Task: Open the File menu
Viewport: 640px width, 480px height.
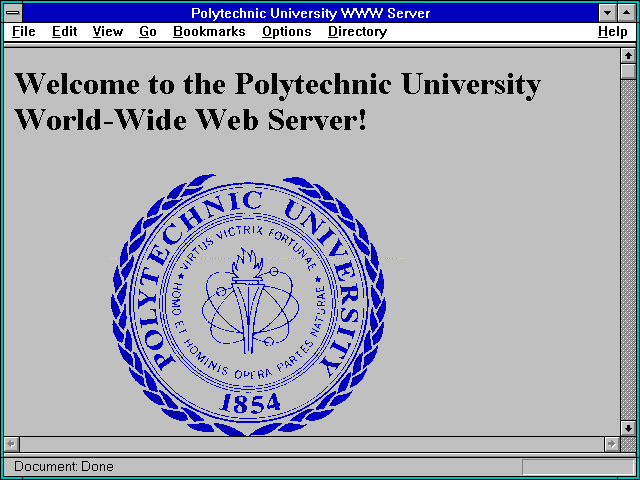Action: [x=24, y=32]
